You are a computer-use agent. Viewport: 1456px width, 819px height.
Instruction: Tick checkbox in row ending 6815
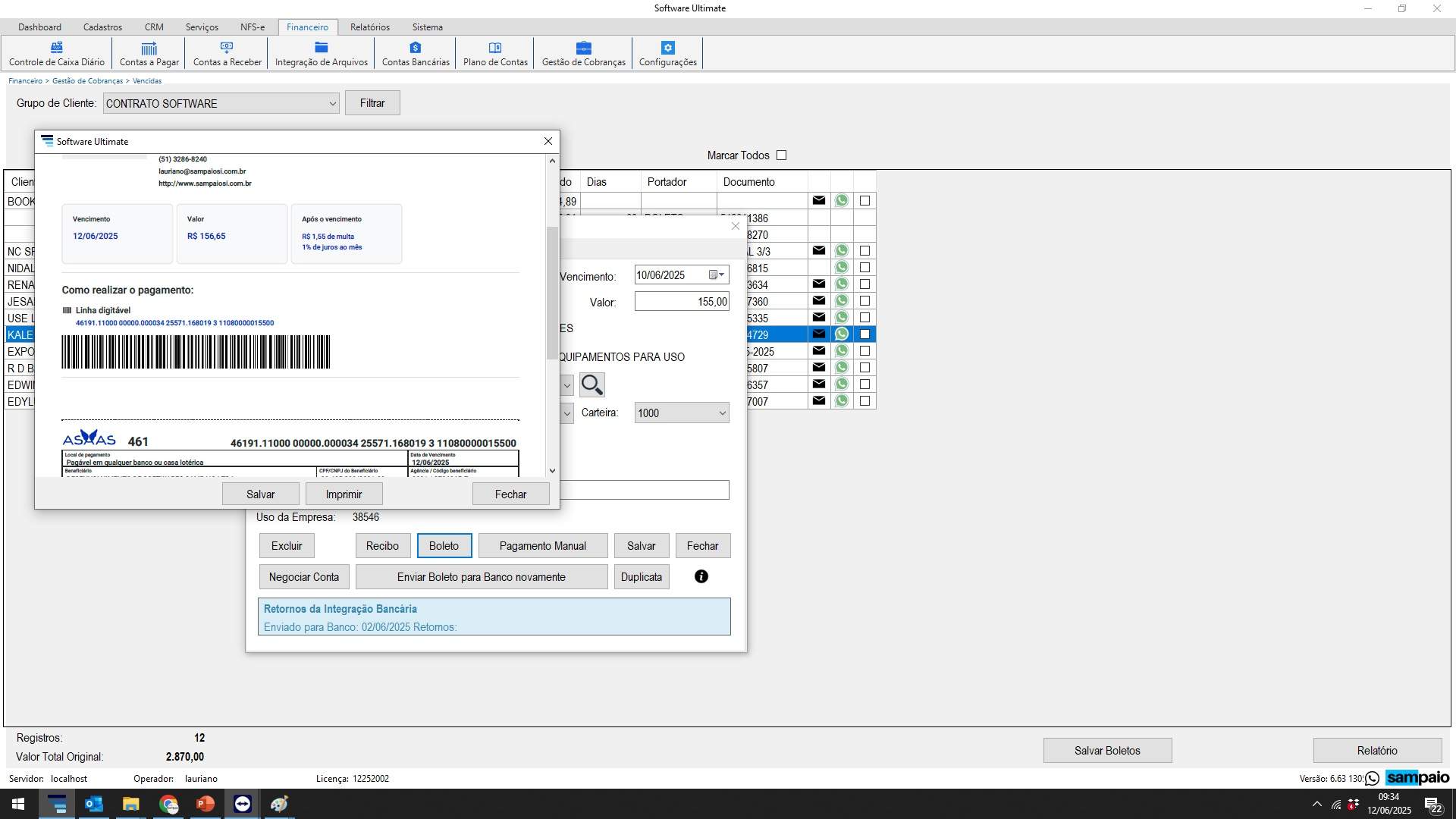tap(865, 268)
